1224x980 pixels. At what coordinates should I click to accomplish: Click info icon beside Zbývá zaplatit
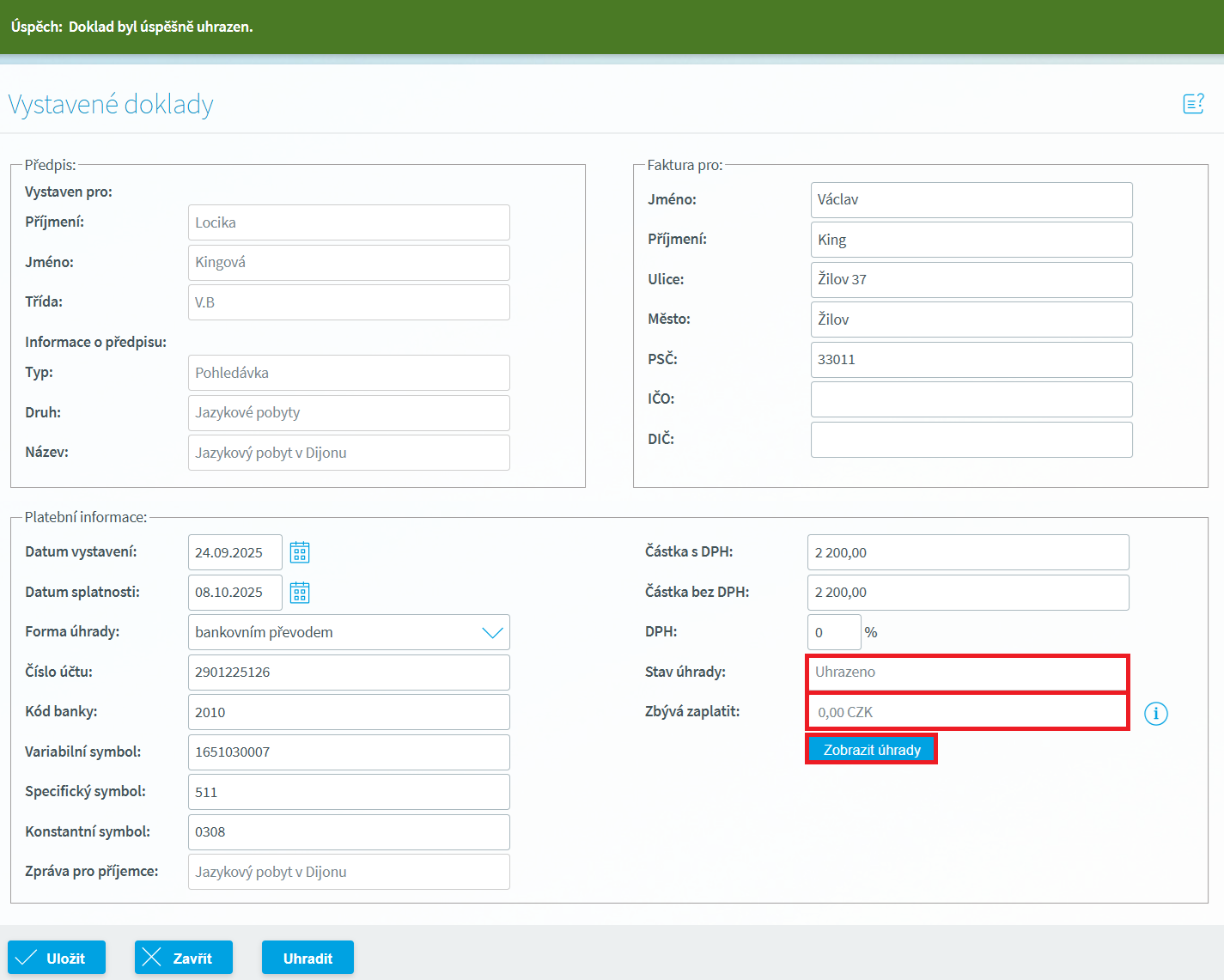[x=1155, y=713]
